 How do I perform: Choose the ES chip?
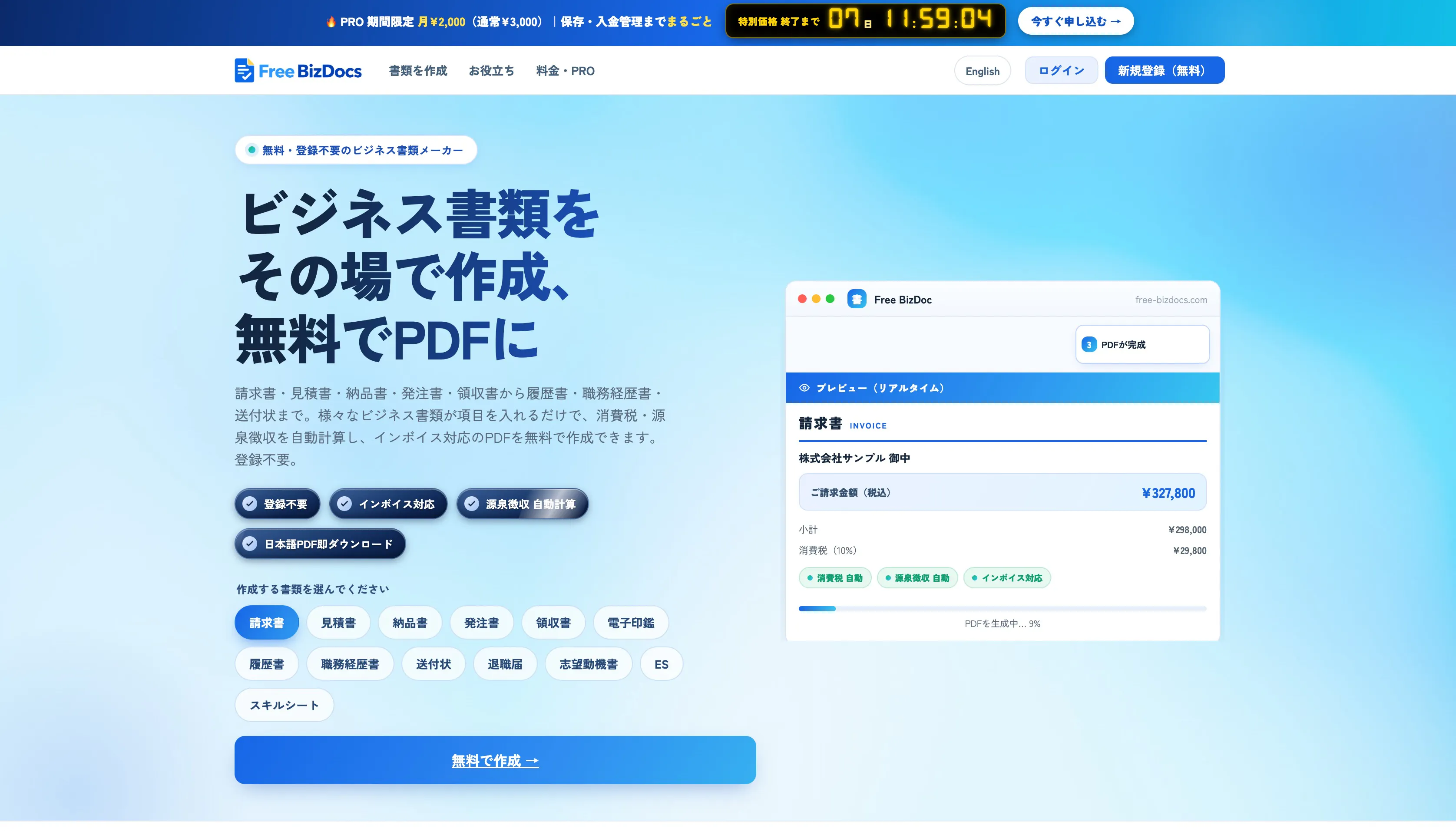(661, 664)
